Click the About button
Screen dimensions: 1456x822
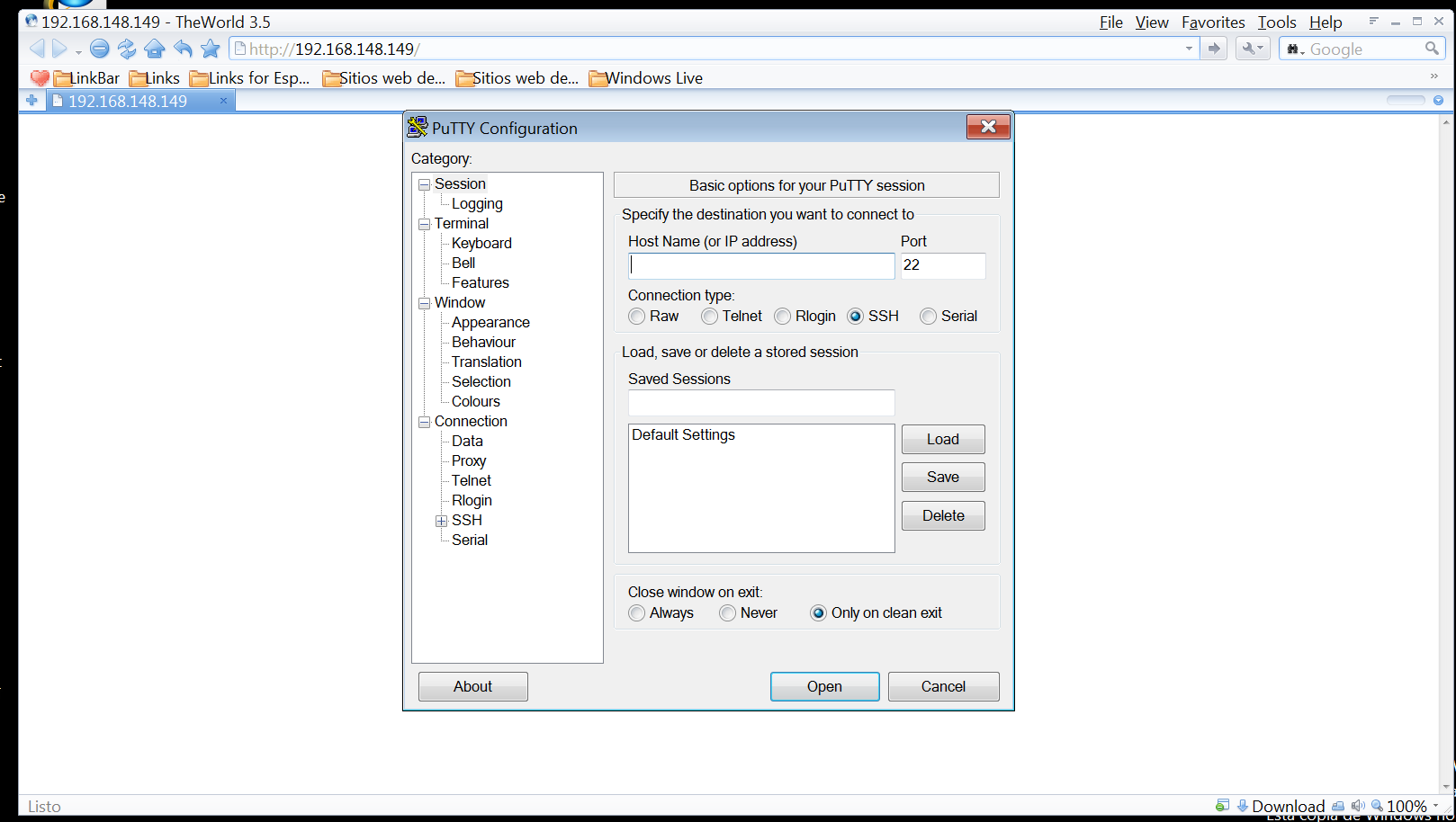tap(472, 686)
